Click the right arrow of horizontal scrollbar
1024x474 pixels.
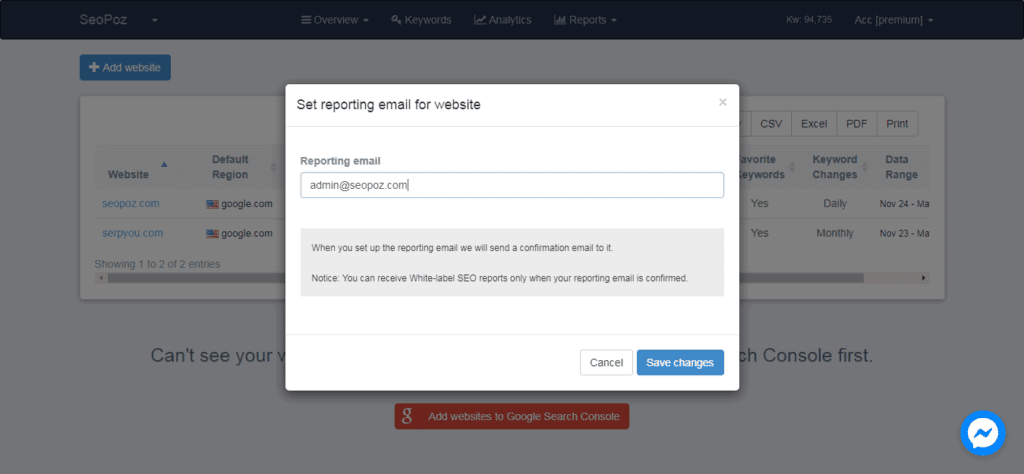[923, 278]
